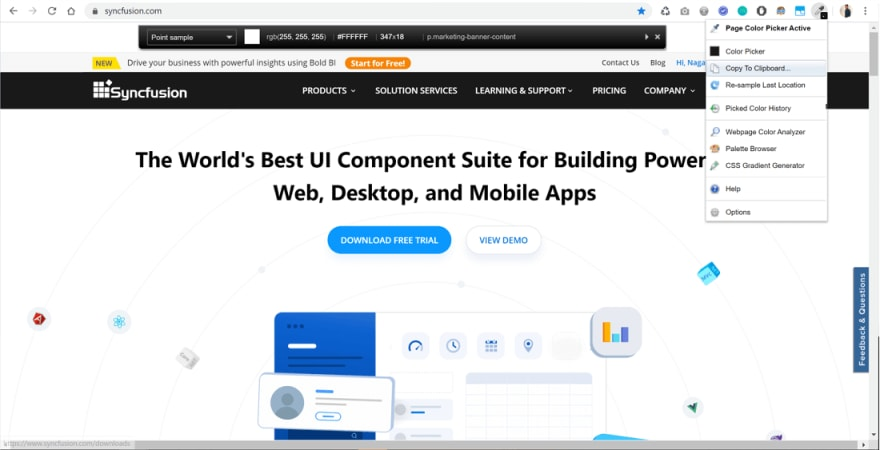Click the browser forward arrow
Viewport: 880px width, 450px height.
tap(33, 11)
